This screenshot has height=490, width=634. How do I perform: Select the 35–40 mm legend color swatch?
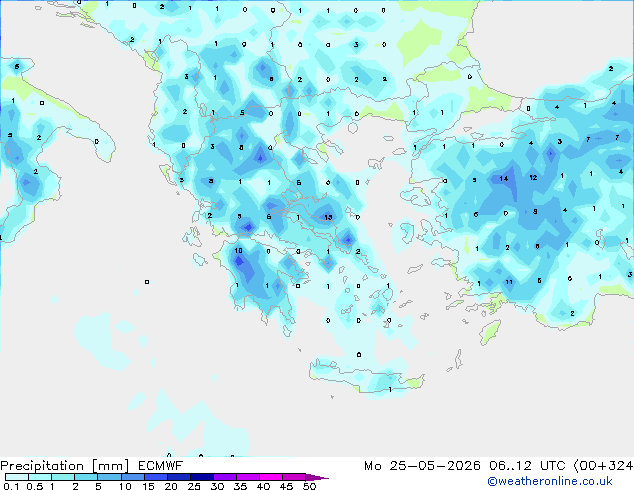tap(247, 477)
